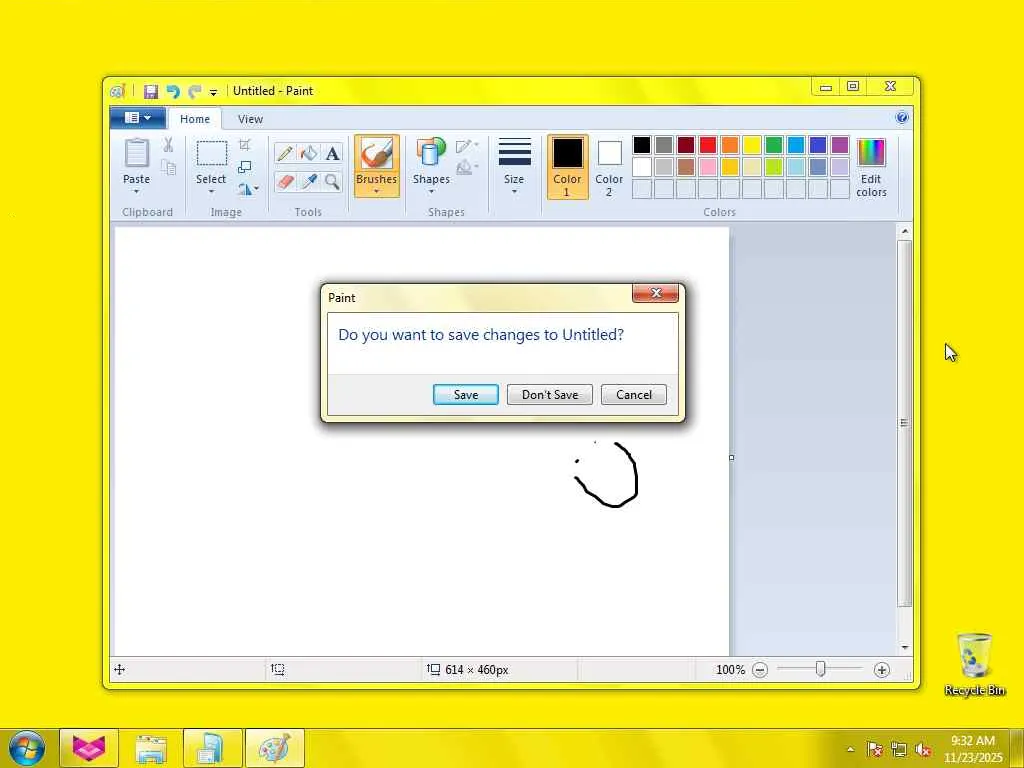The height and width of the screenshot is (768, 1024).
Task: Click Don't Save in the dialog
Action: click(550, 394)
